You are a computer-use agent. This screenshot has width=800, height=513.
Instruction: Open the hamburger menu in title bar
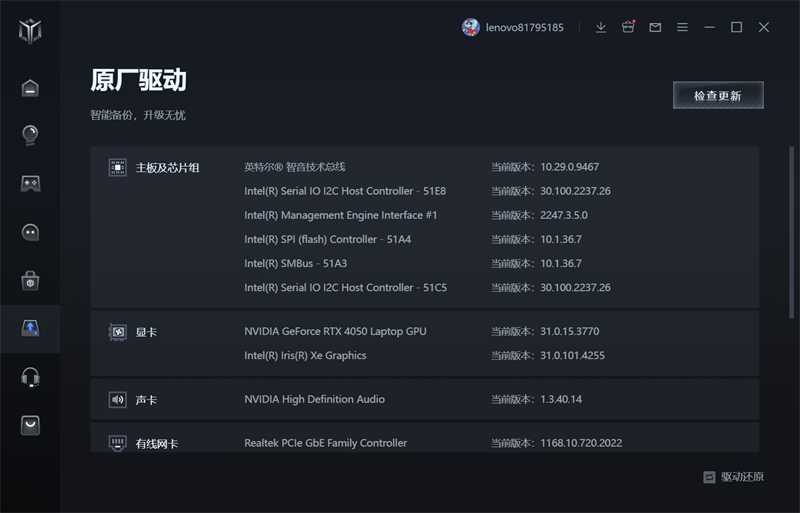pos(682,27)
